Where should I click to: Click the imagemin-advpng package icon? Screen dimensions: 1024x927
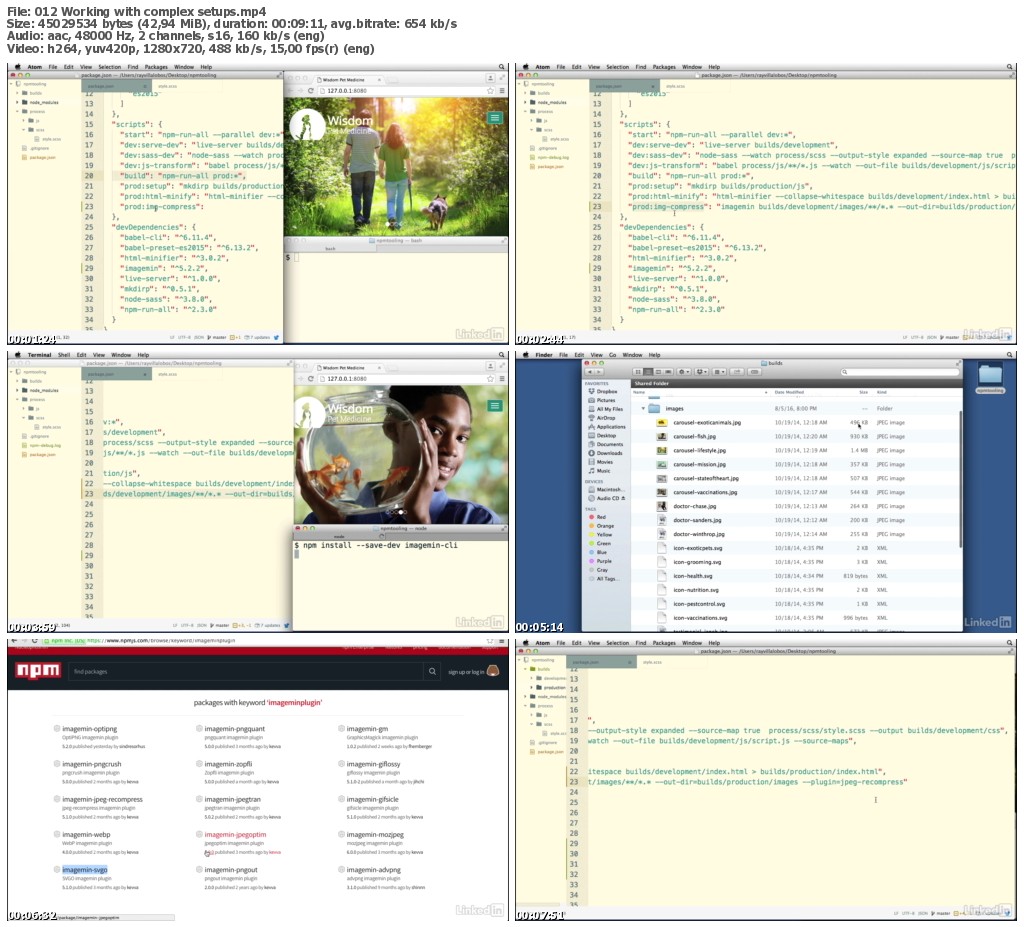(341, 870)
